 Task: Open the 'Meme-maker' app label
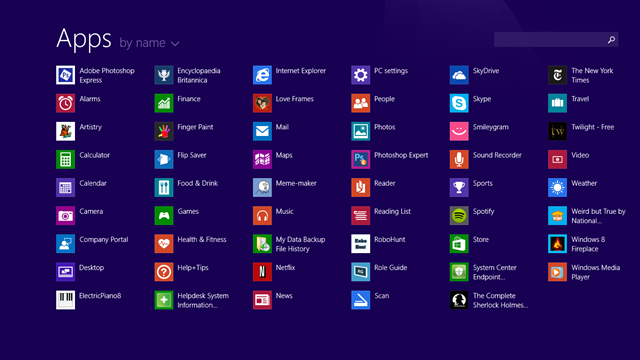point(296,183)
